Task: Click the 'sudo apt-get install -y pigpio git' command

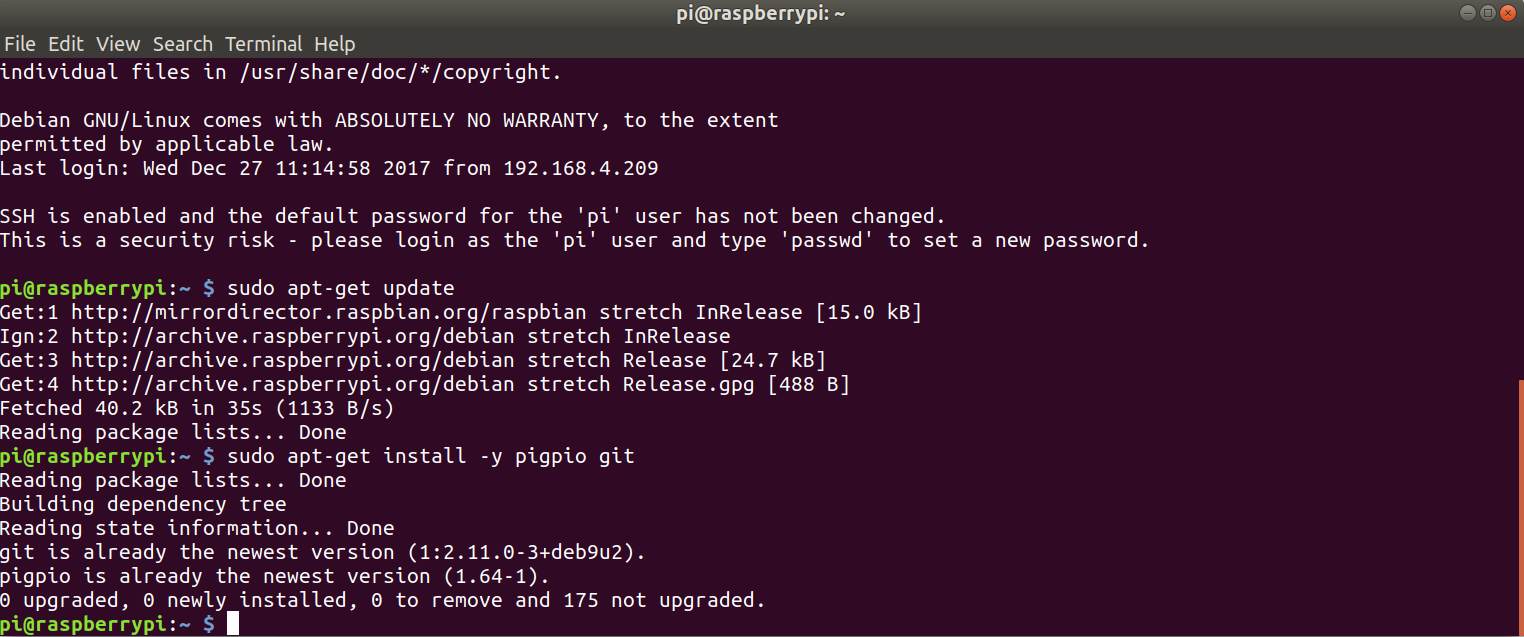Action: [431, 456]
